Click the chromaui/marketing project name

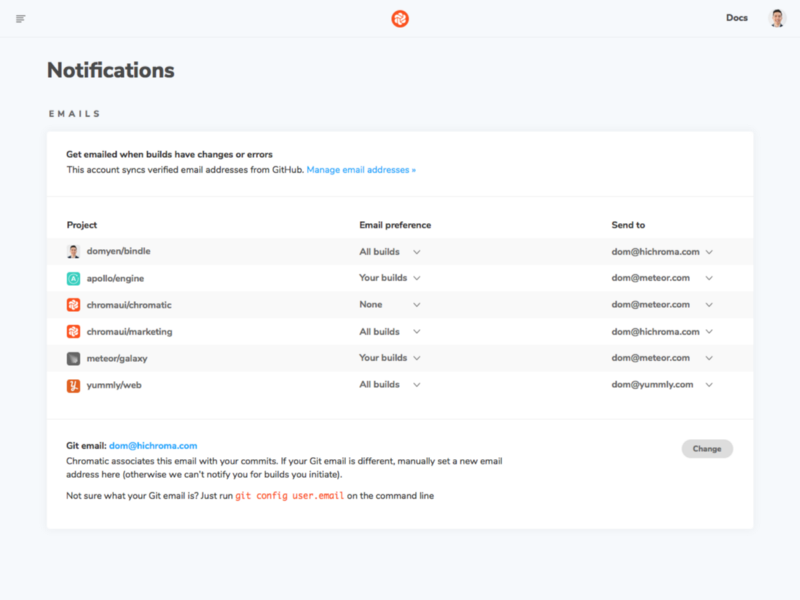130,332
